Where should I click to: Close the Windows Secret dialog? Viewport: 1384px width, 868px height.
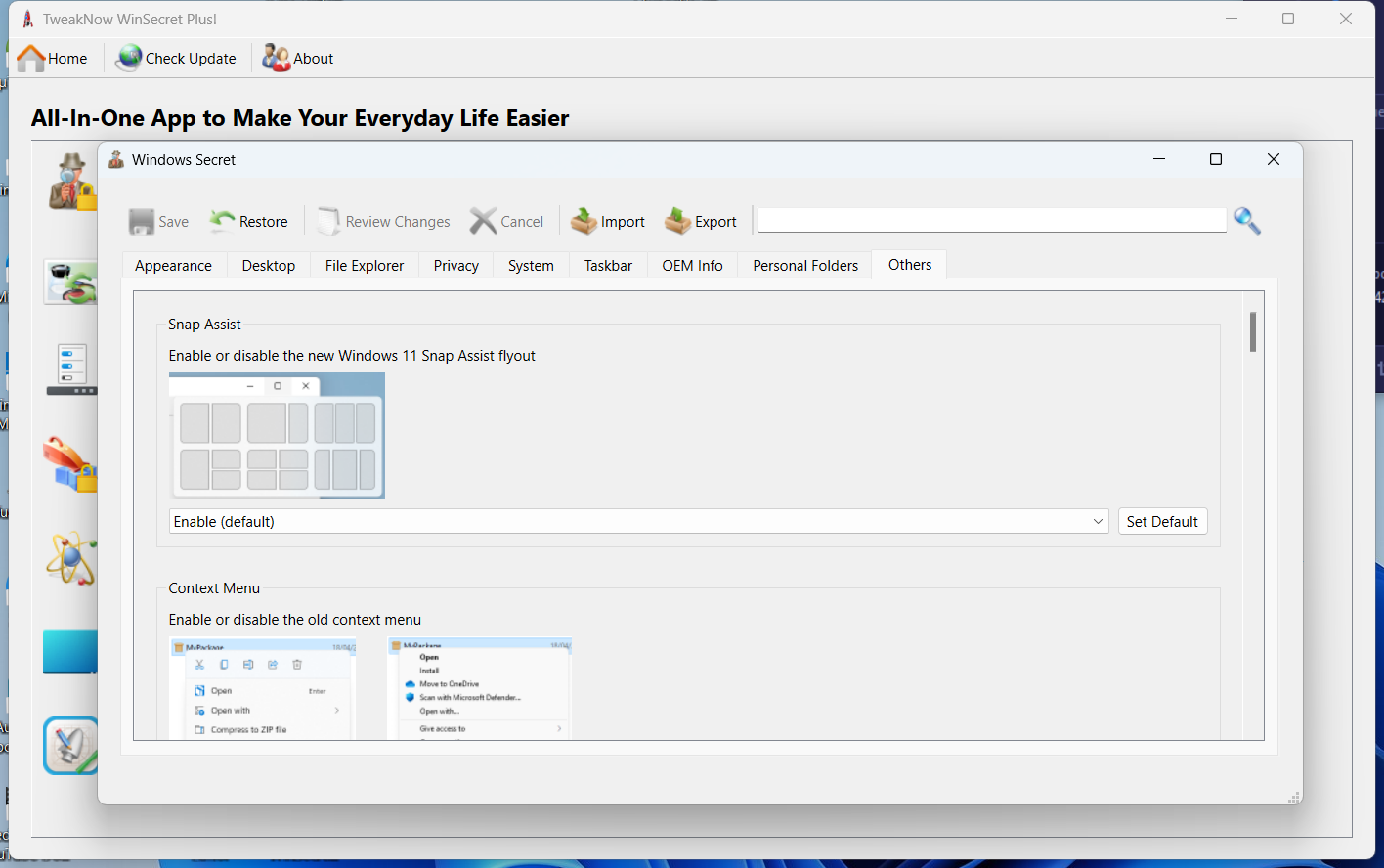[1273, 159]
